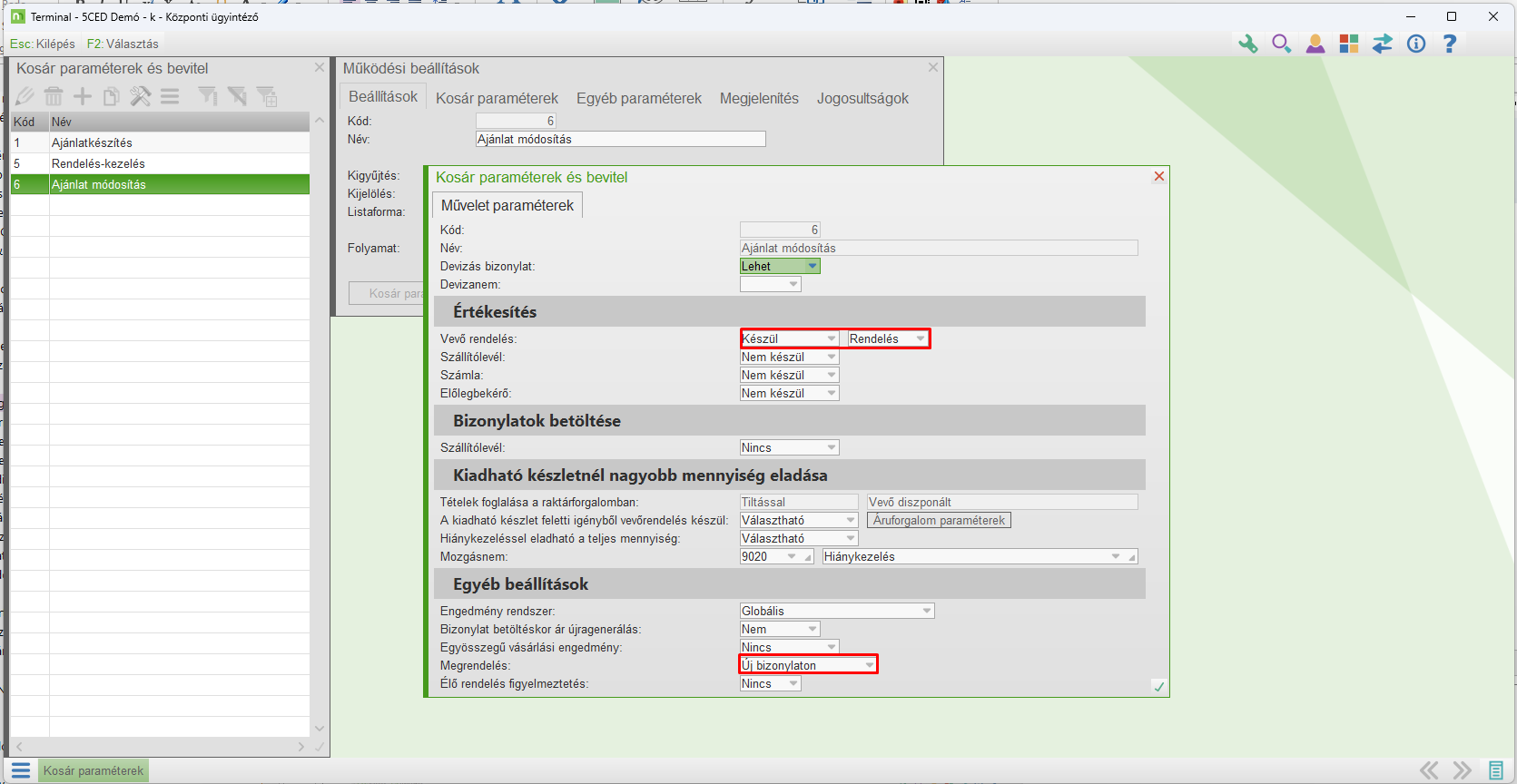Select the Rendelés-kezelés row in list
1517x784 pixels.
[x=98, y=163]
